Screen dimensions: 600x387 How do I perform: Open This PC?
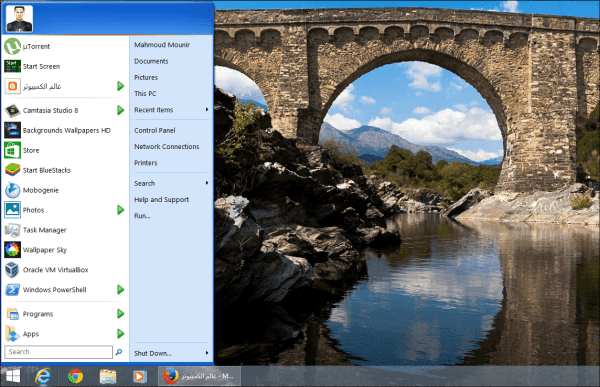pyautogui.click(x=145, y=93)
